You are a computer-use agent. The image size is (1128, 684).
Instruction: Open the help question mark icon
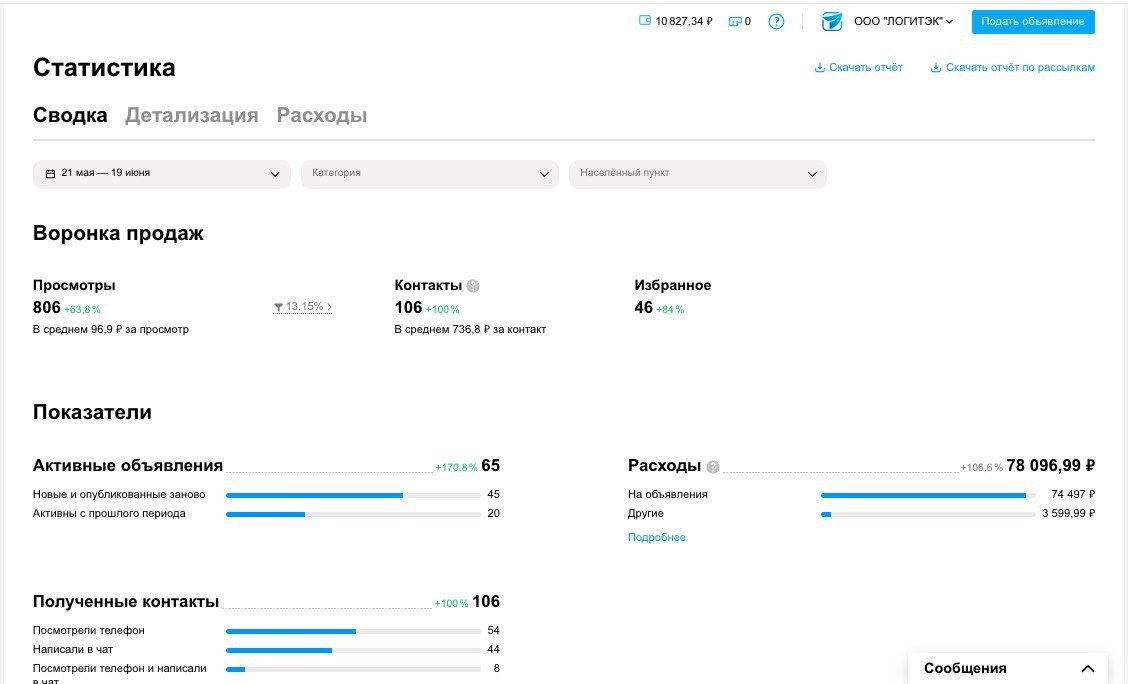[776, 22]
